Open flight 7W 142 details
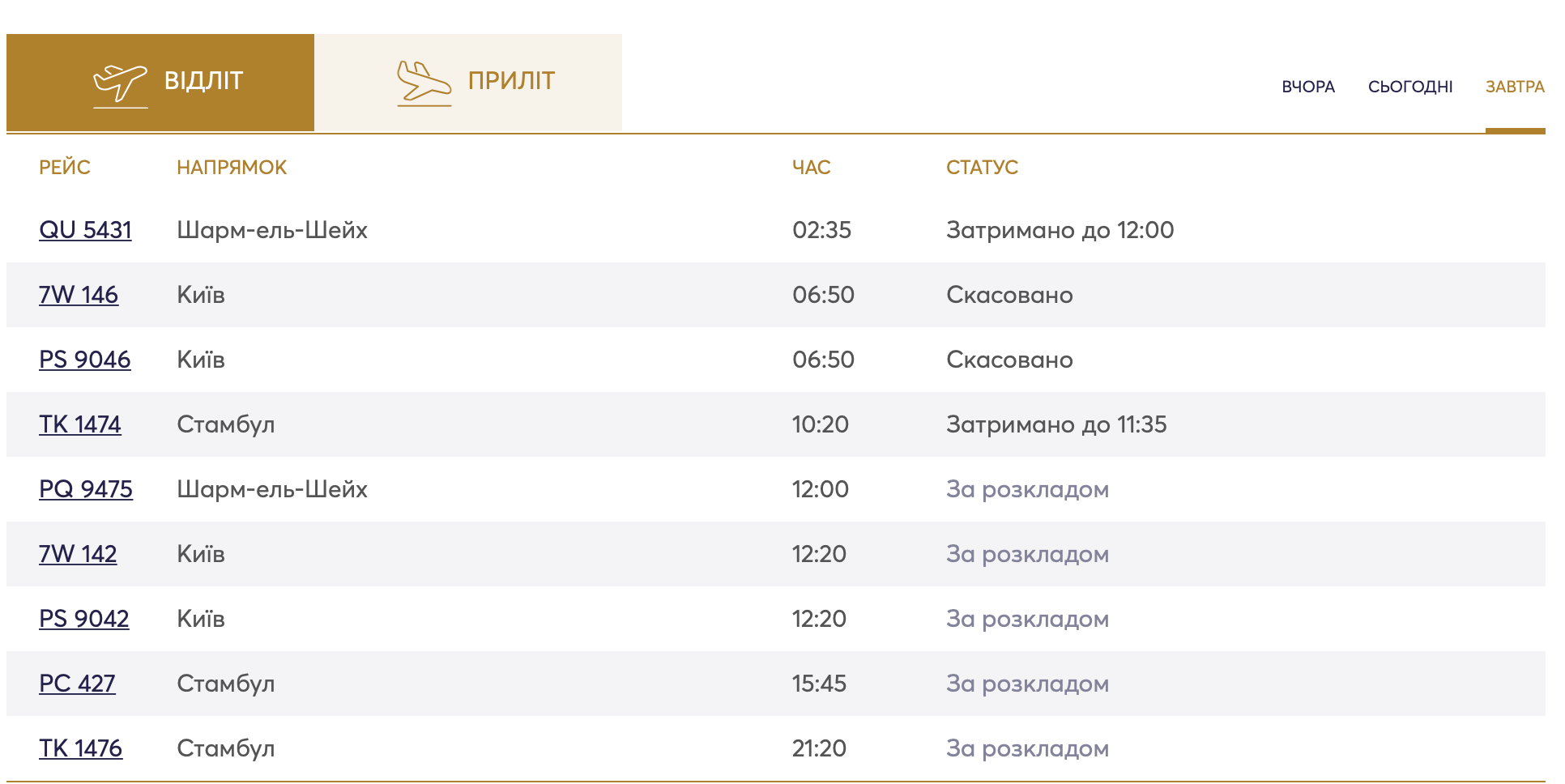The image size is (1565, 784). (x=78, y=554)
